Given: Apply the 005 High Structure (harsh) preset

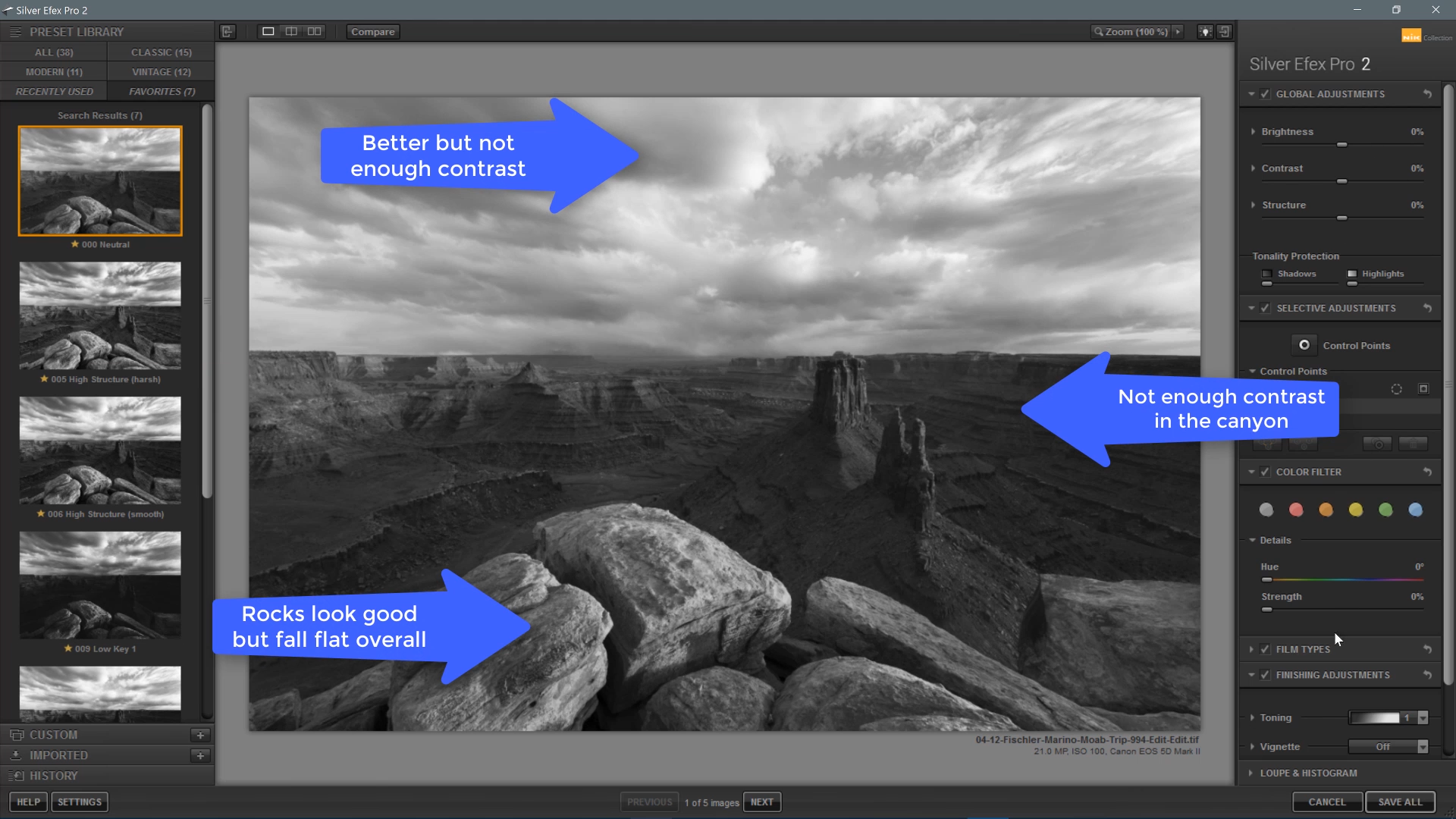Looking at the screenshot, I should coord(100,315).
